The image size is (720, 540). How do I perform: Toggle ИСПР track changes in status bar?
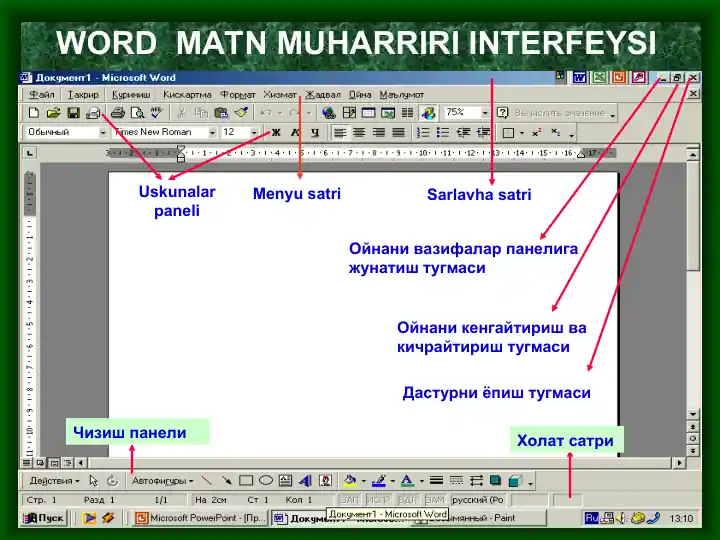tap(378, 500)
